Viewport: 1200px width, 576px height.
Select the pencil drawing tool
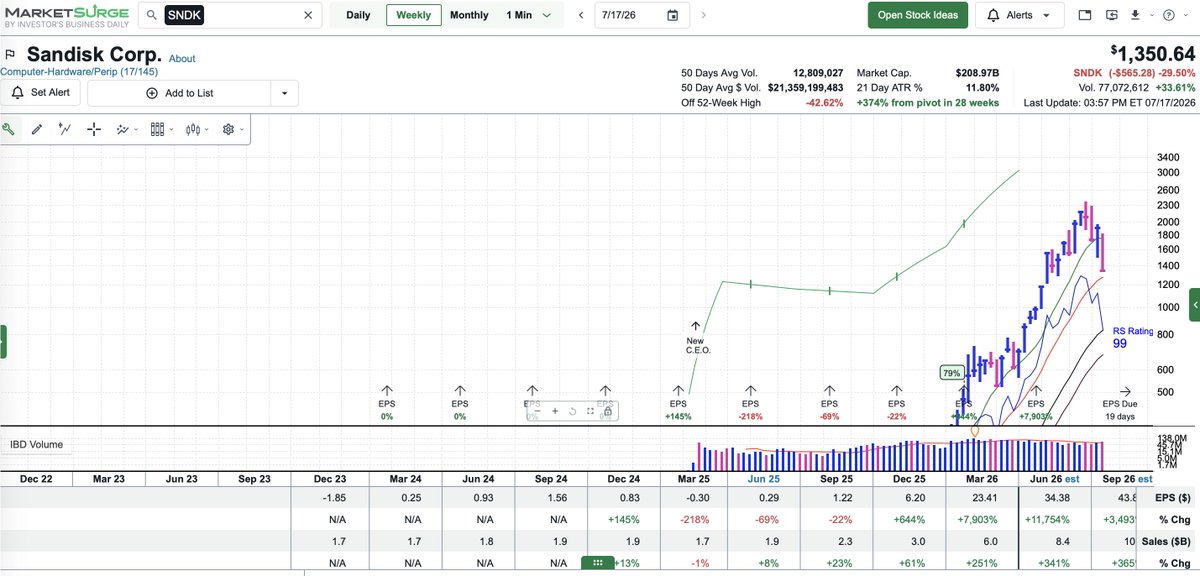click(37, 129)
